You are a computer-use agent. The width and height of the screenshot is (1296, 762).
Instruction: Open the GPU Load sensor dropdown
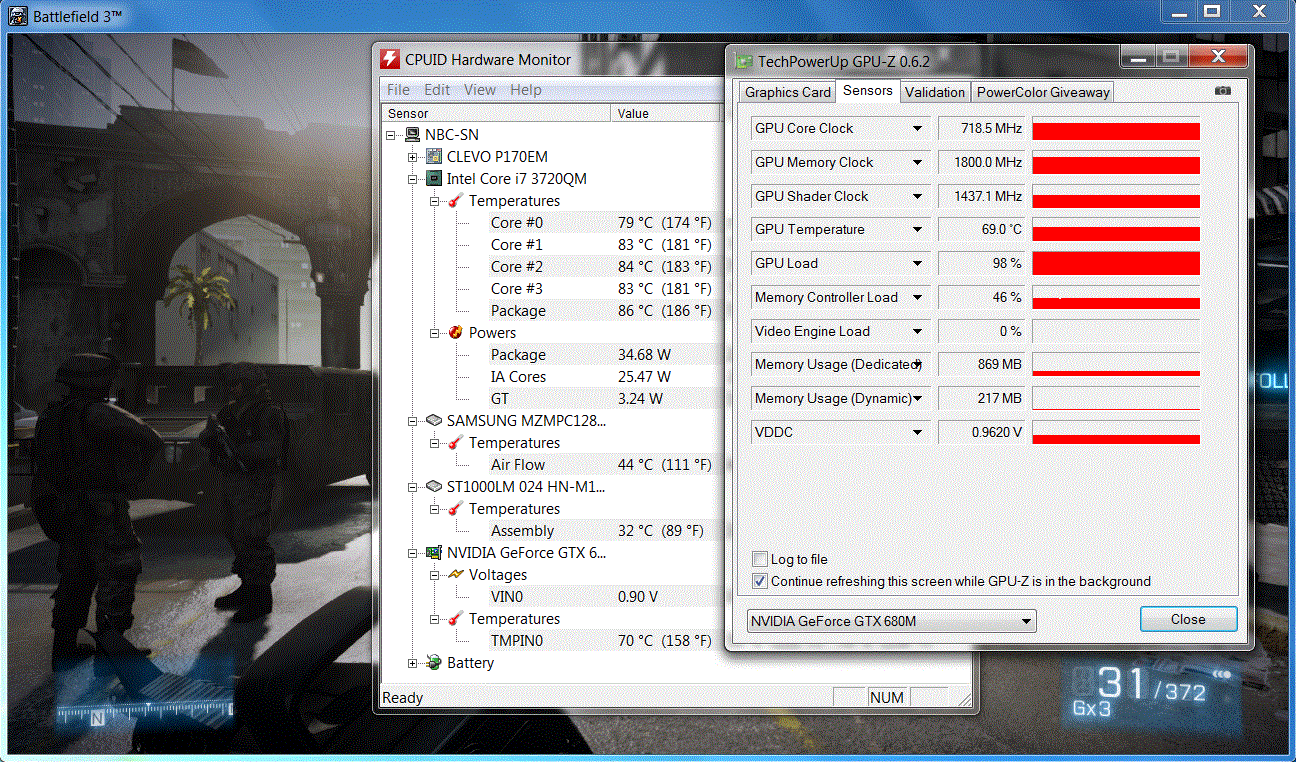tap(917, 264)
